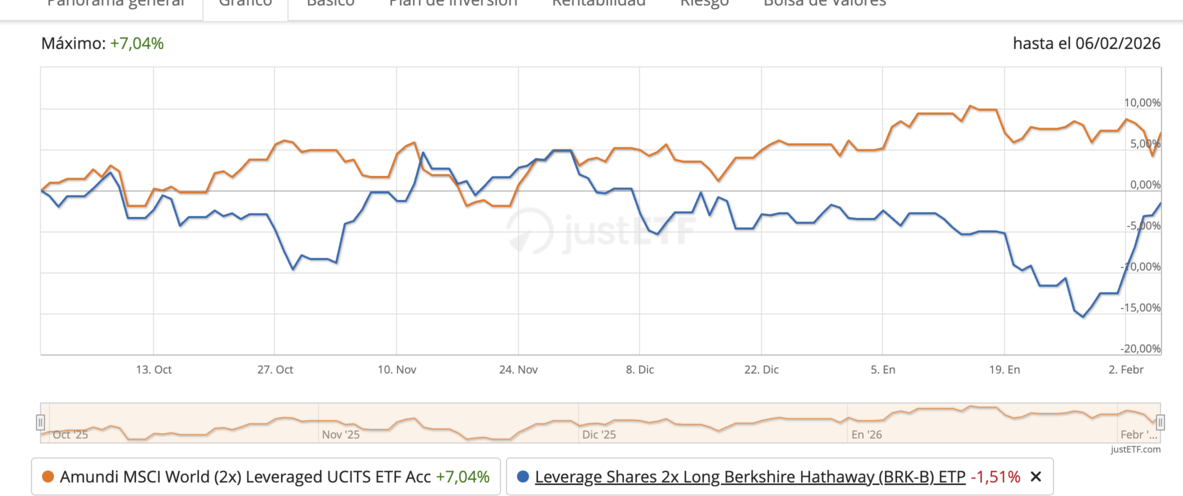Click Dic '25 in range navigator
The width and height of the screenshot is (1183, 496).
[x=598, y=435]
